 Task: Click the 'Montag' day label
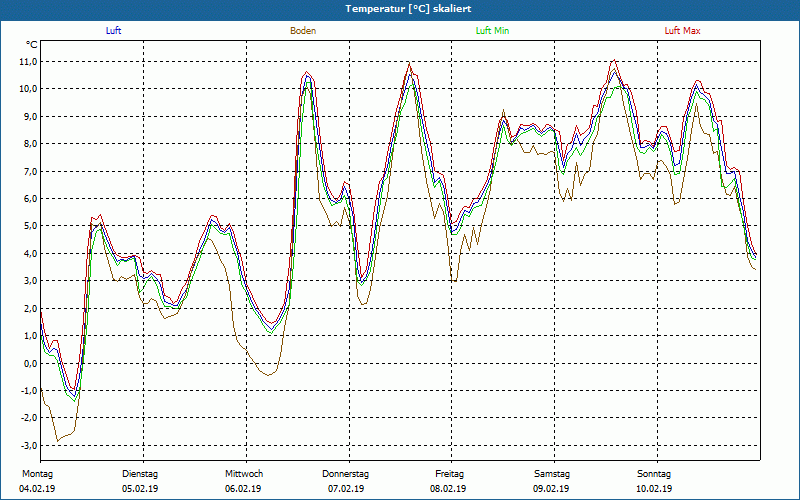click(37, 474)
